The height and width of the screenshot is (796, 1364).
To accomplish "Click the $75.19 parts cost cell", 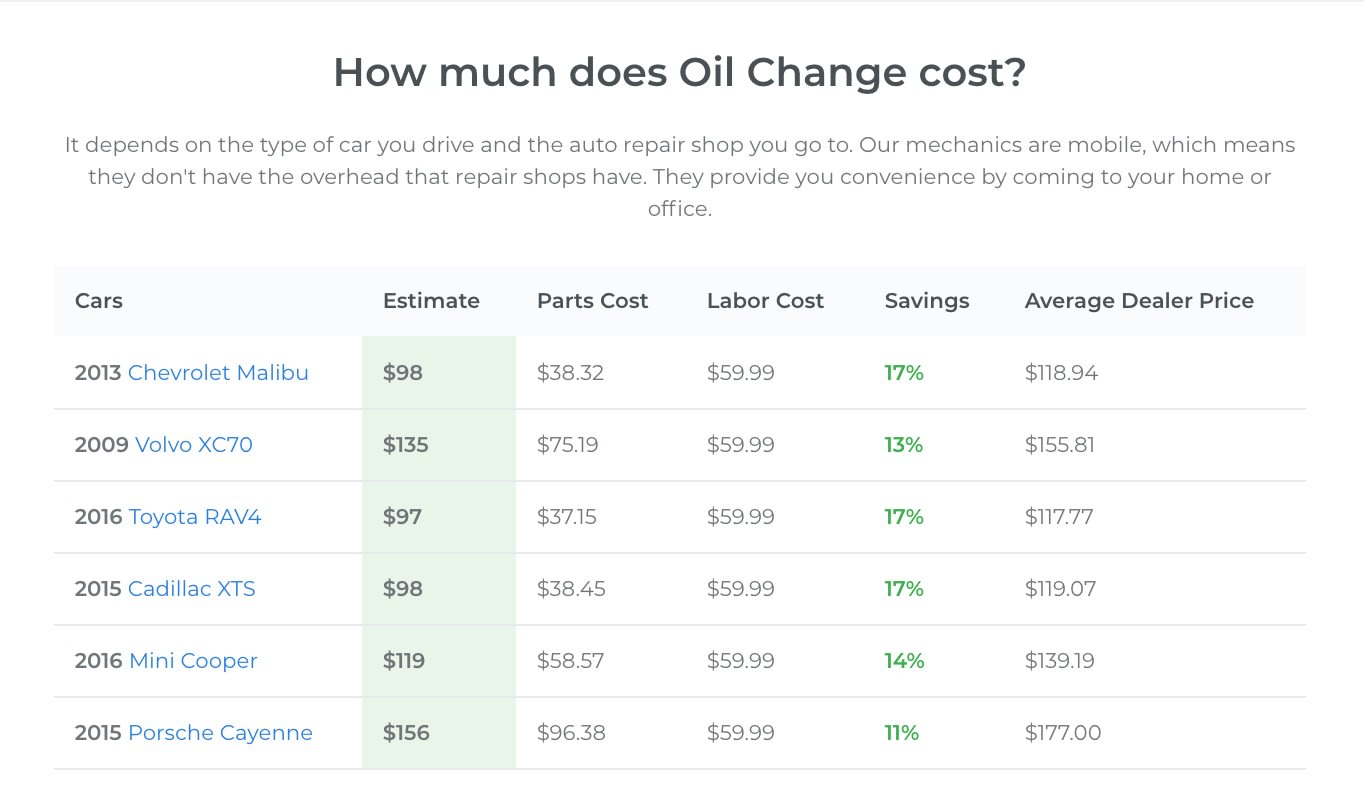I will pos(567,445).
